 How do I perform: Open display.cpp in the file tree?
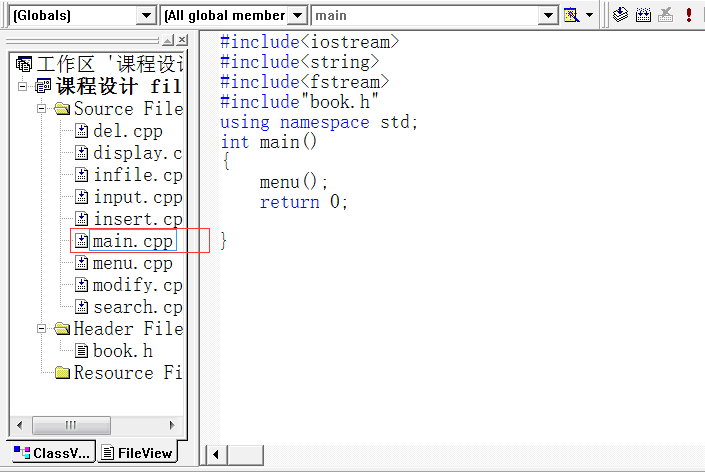tap(138, 153)
